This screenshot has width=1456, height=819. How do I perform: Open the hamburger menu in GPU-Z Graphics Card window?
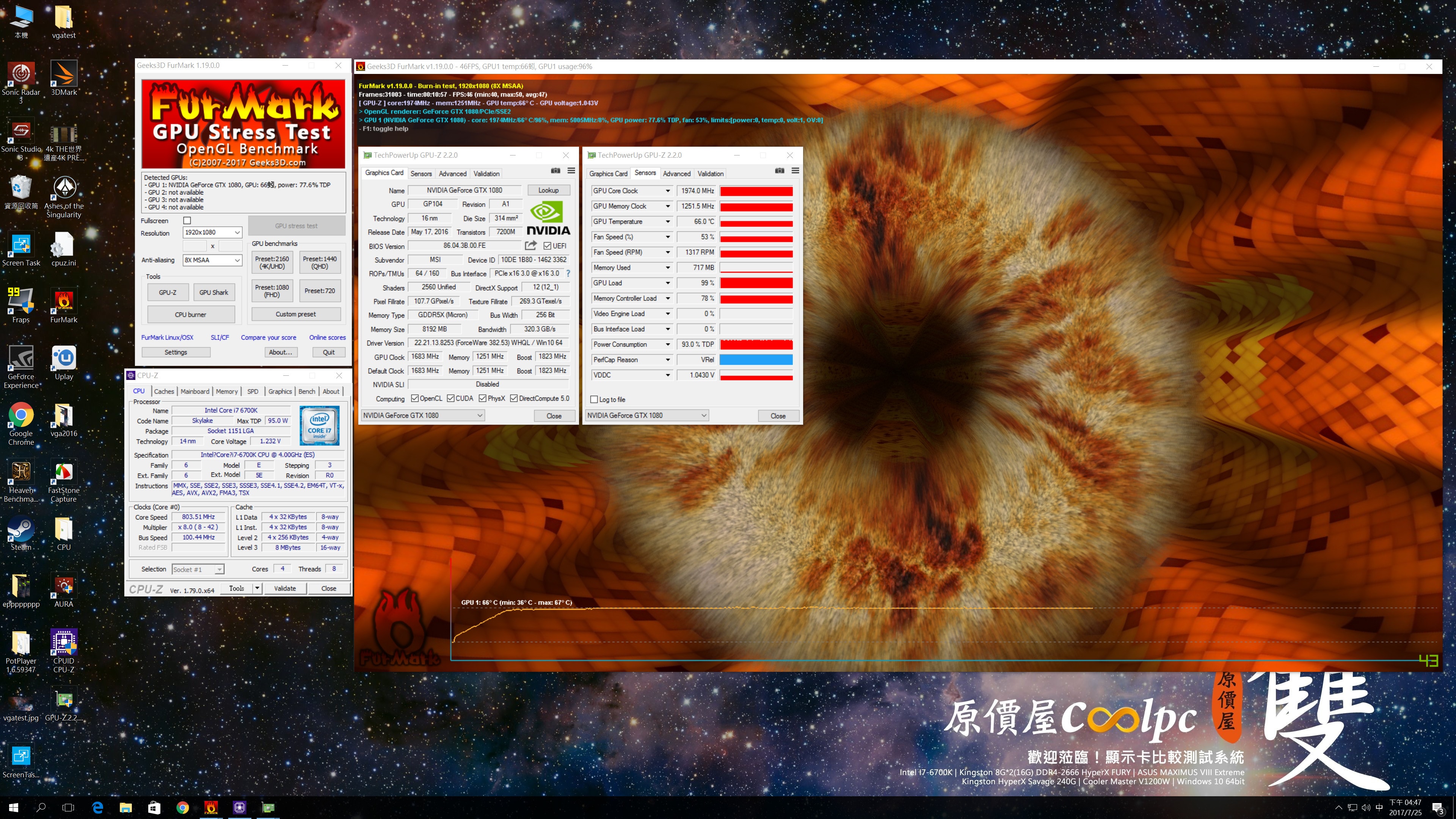(x=571, y=171)
